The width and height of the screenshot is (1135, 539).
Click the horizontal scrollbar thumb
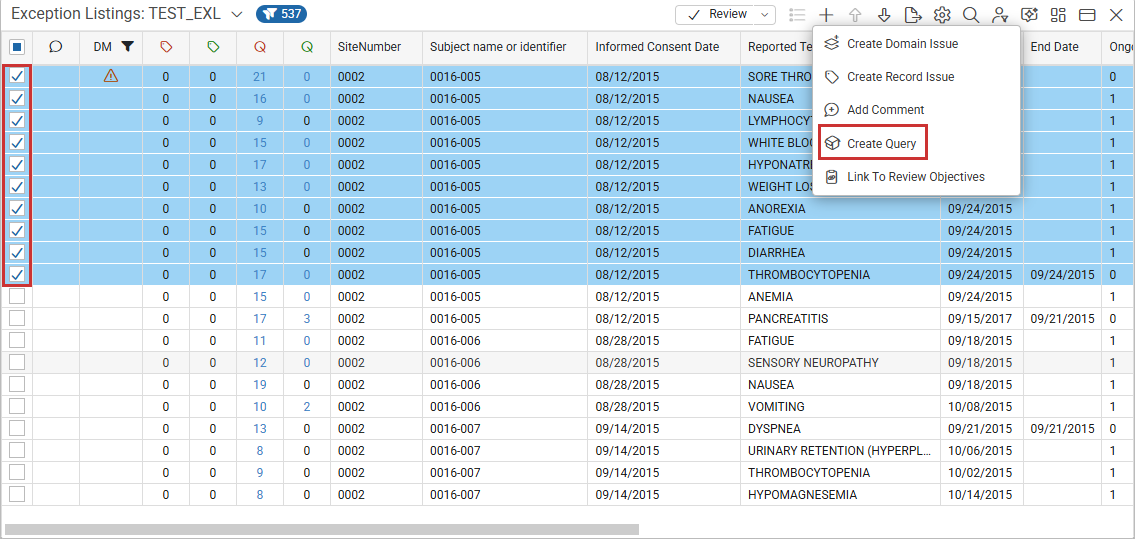[x=322, y=530]
